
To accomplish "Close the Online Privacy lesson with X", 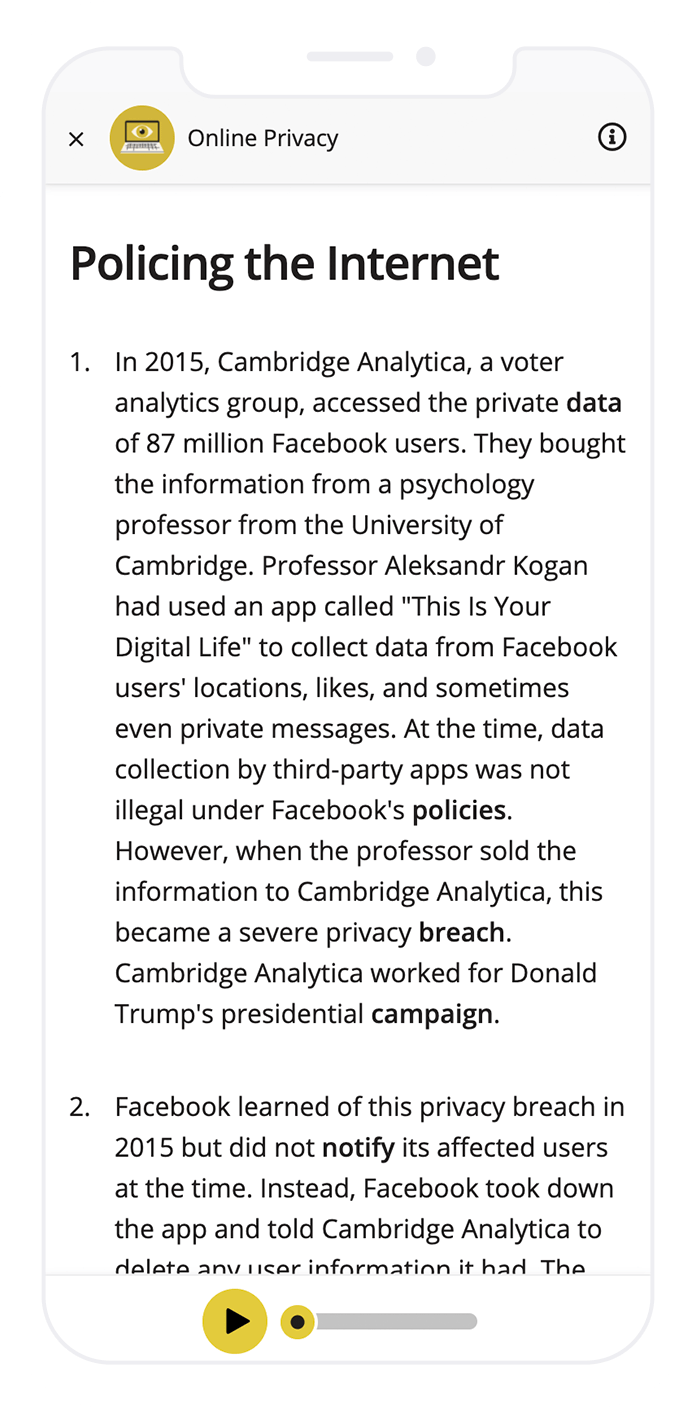I will click(76, 139).
